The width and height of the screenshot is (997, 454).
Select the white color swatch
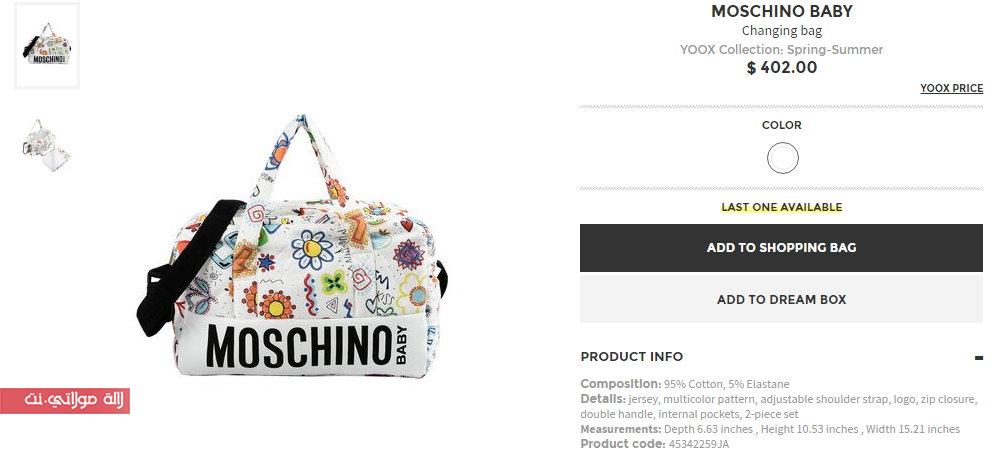pos(782,158)
